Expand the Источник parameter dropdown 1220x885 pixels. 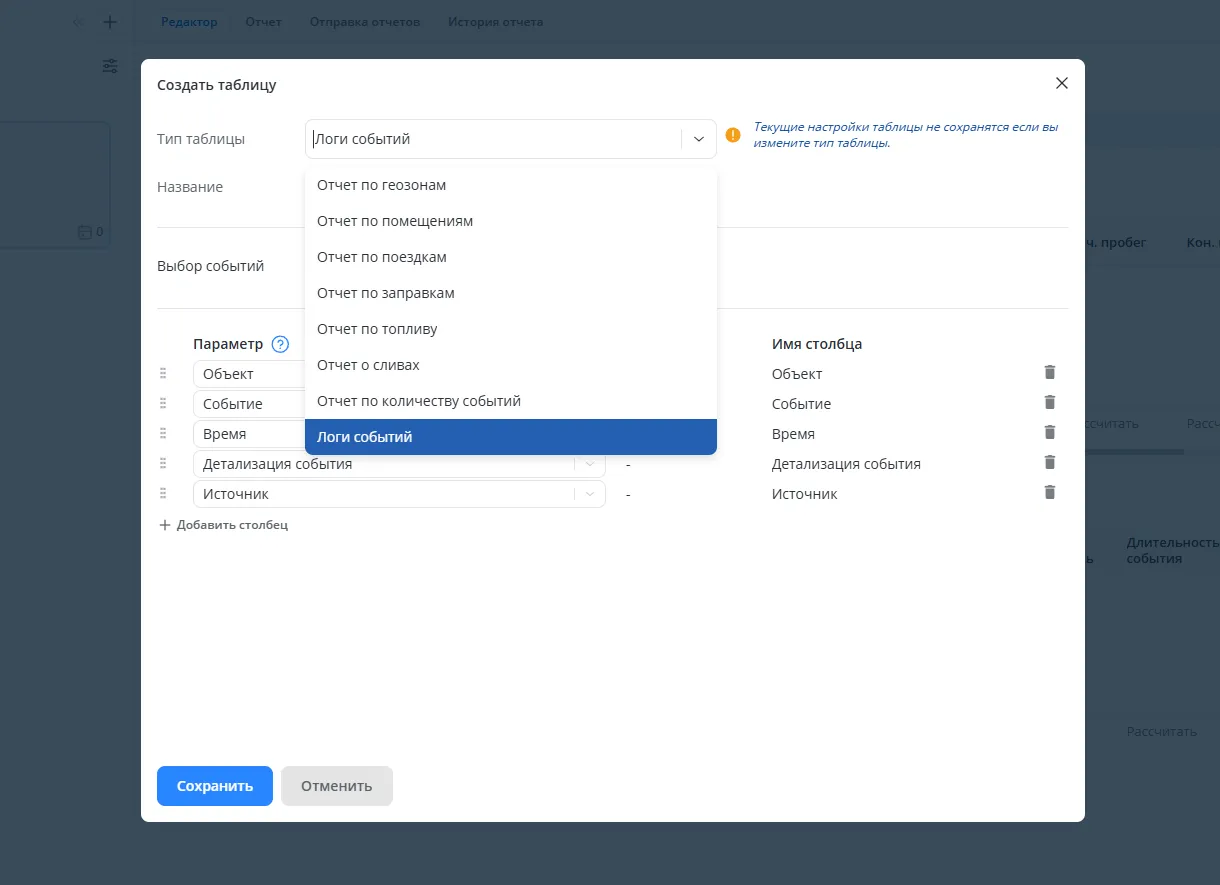[x=590, y=494]
